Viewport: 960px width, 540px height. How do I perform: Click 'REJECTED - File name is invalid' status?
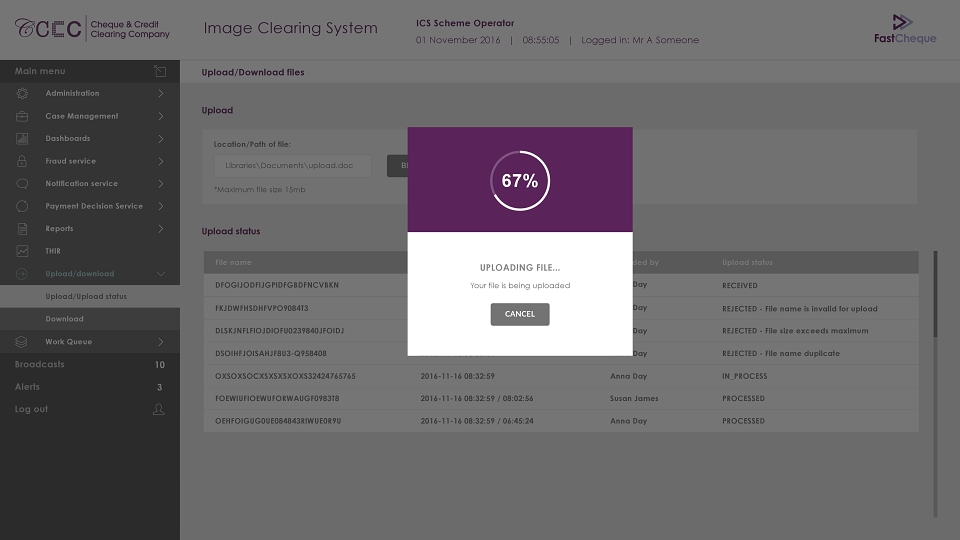pyautogui.click(x=800, y=309)
